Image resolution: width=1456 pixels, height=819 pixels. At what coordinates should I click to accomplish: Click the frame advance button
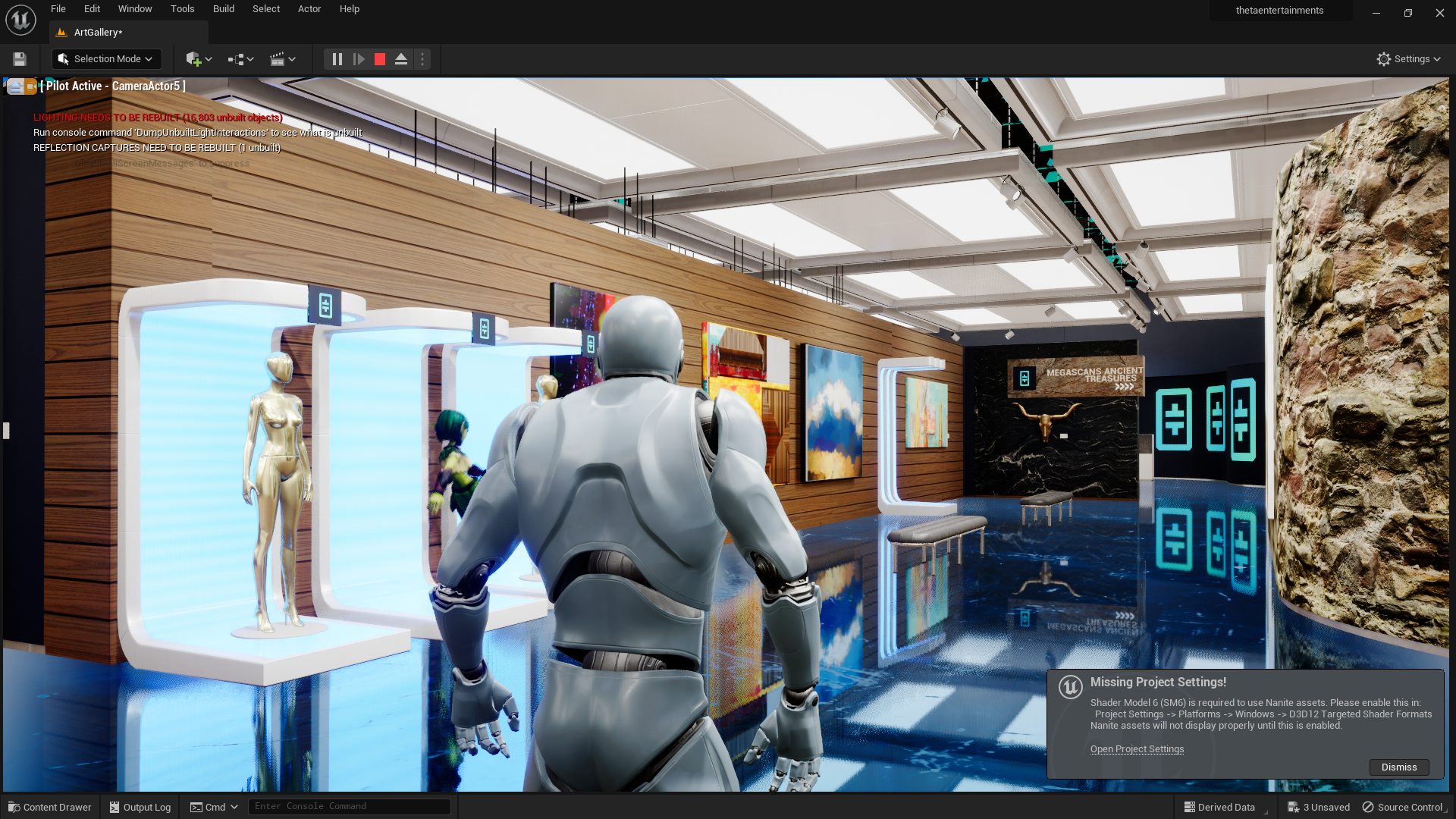click(x=359, y=59)
